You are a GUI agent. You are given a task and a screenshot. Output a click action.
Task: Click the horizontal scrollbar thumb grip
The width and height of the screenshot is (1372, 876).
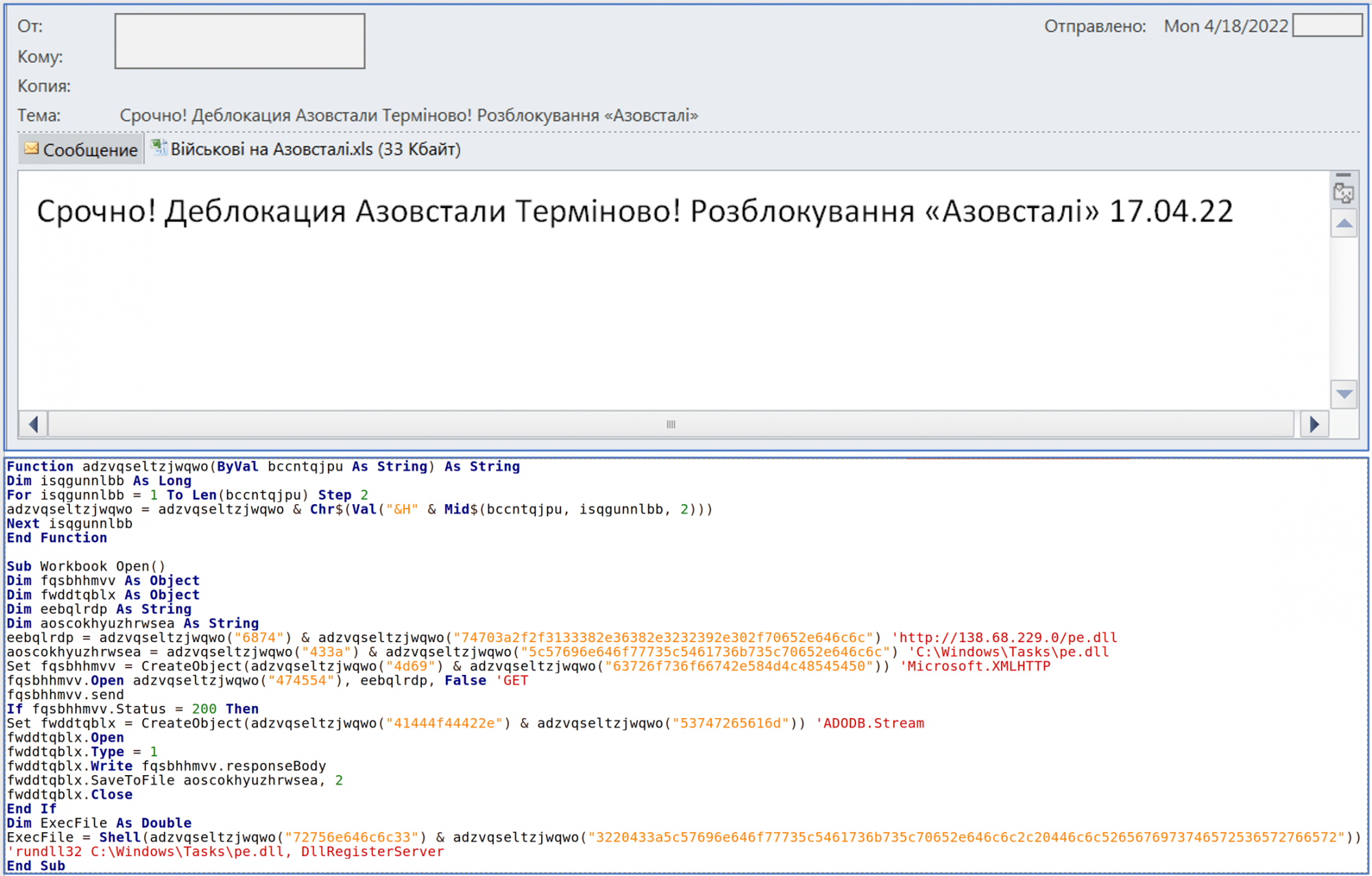point(670,424)
